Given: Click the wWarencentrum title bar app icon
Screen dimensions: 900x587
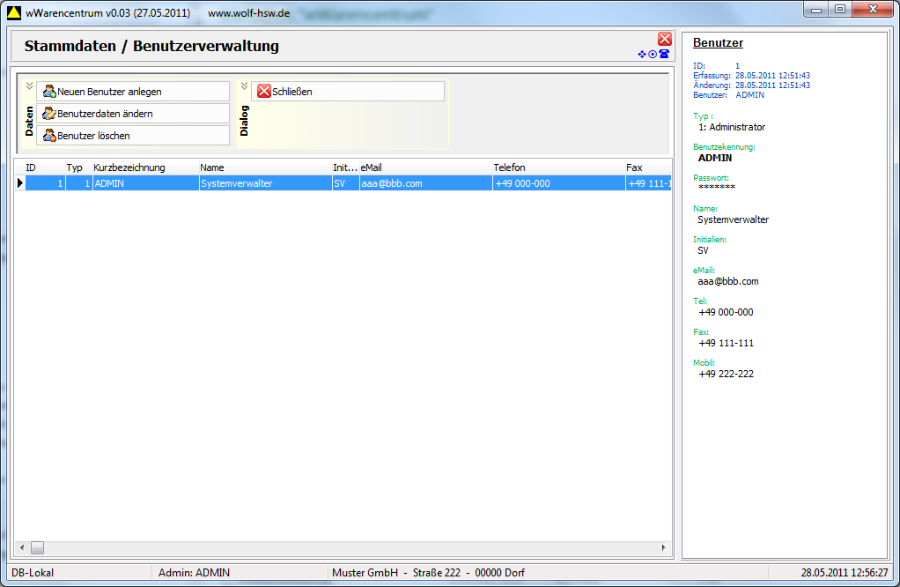Looking at the screenshot, I should [12, 11].
